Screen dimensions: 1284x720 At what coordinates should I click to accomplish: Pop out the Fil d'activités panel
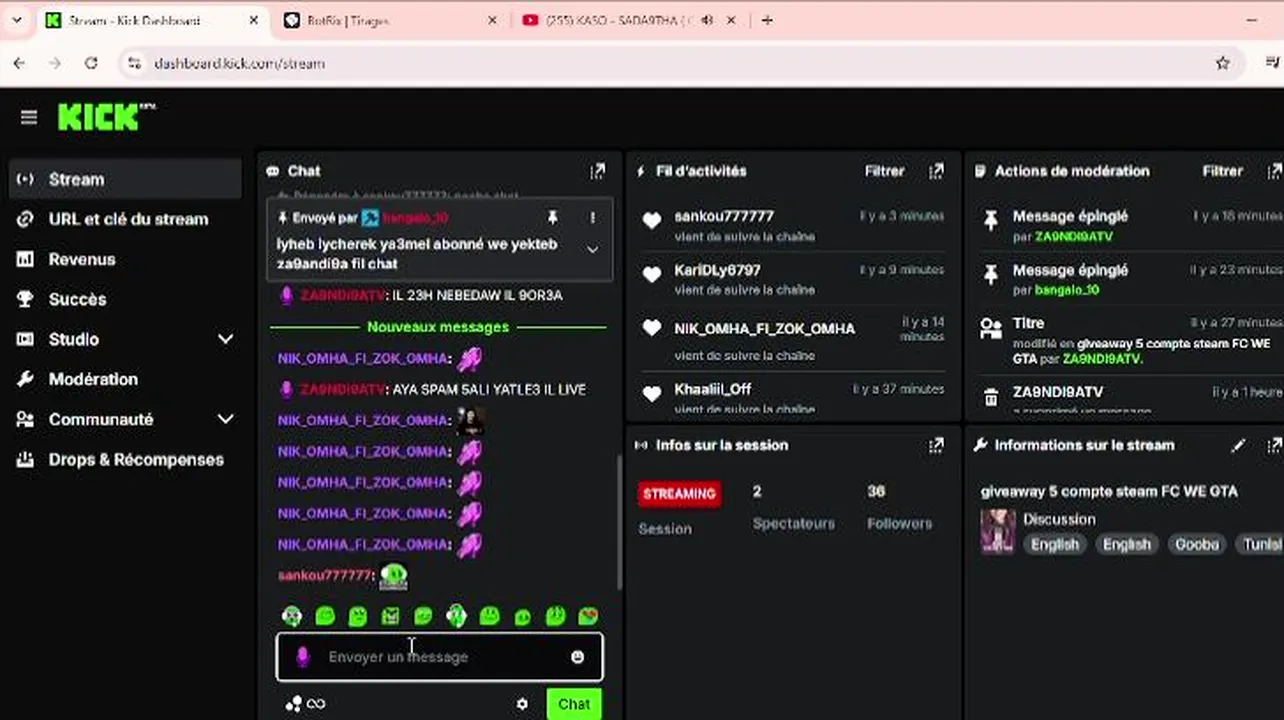(936, 171)
